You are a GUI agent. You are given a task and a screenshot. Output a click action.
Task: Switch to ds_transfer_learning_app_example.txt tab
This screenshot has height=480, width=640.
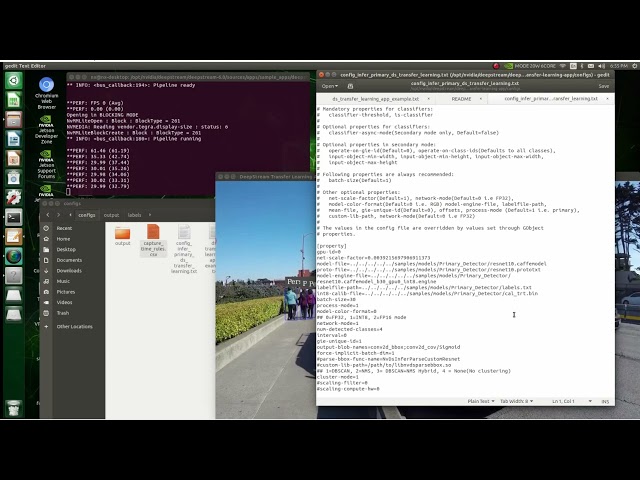tap(375, 99)
